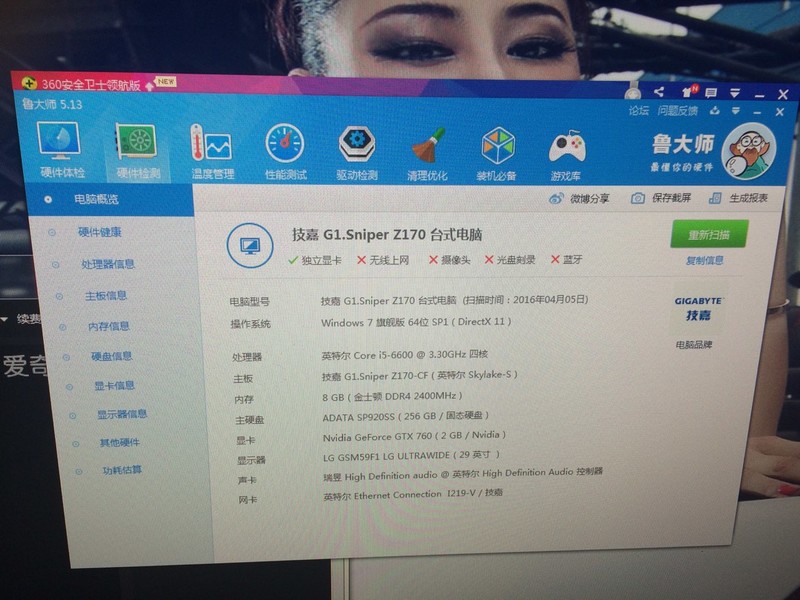
Task: Open 问题反馈 feedback link
Action: (678, 110)
